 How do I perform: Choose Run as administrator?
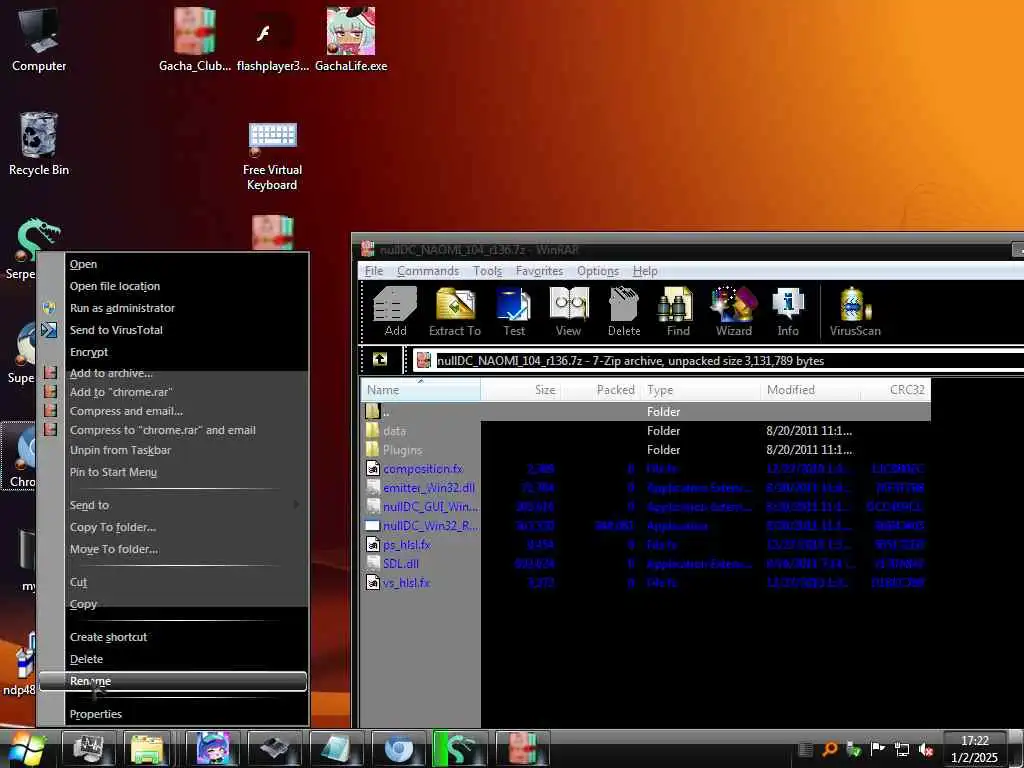[x=172, y=308]
